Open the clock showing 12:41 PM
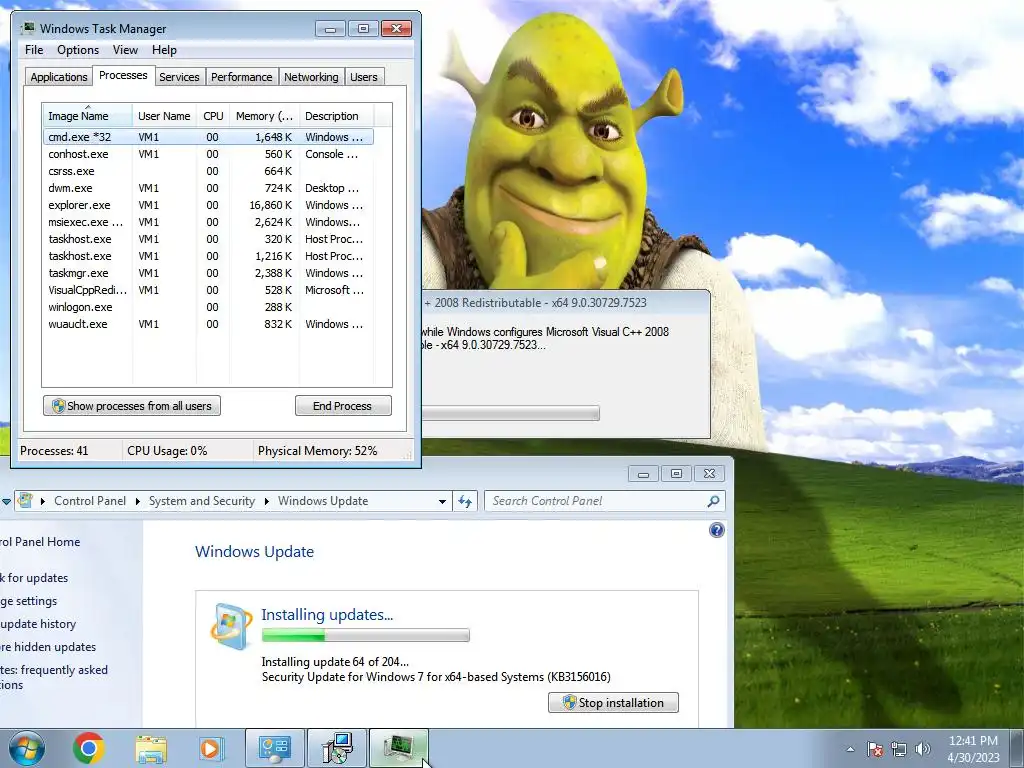The image size is (1024, 768). click(x=973, y=749)
